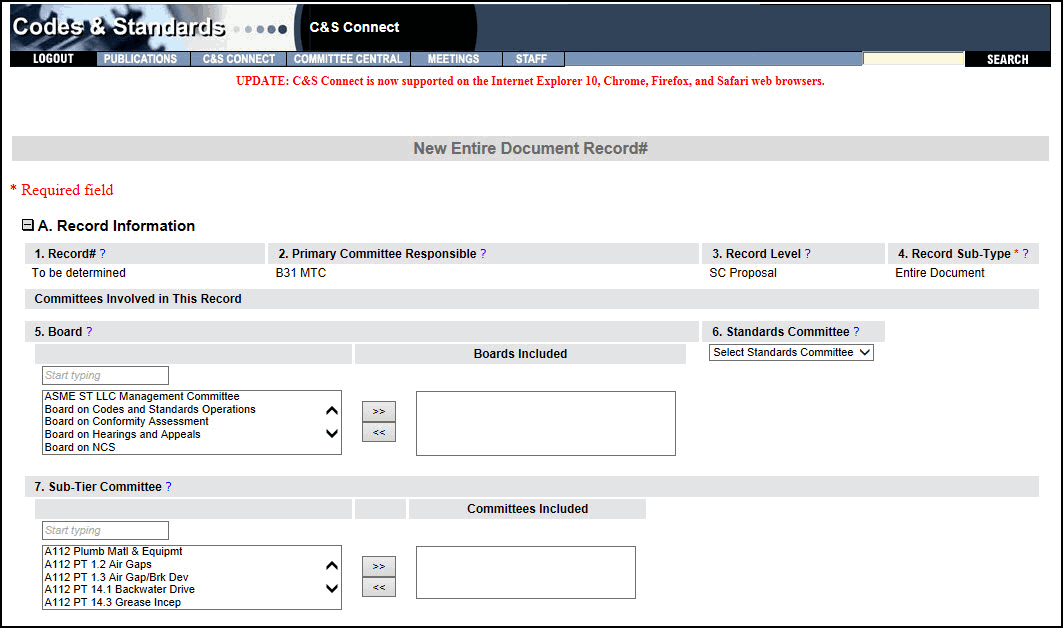Image resolution: width=1063 pixels, height=628 pixels.
Task: Open help for Standards Committee field
Action: (856, 332)
